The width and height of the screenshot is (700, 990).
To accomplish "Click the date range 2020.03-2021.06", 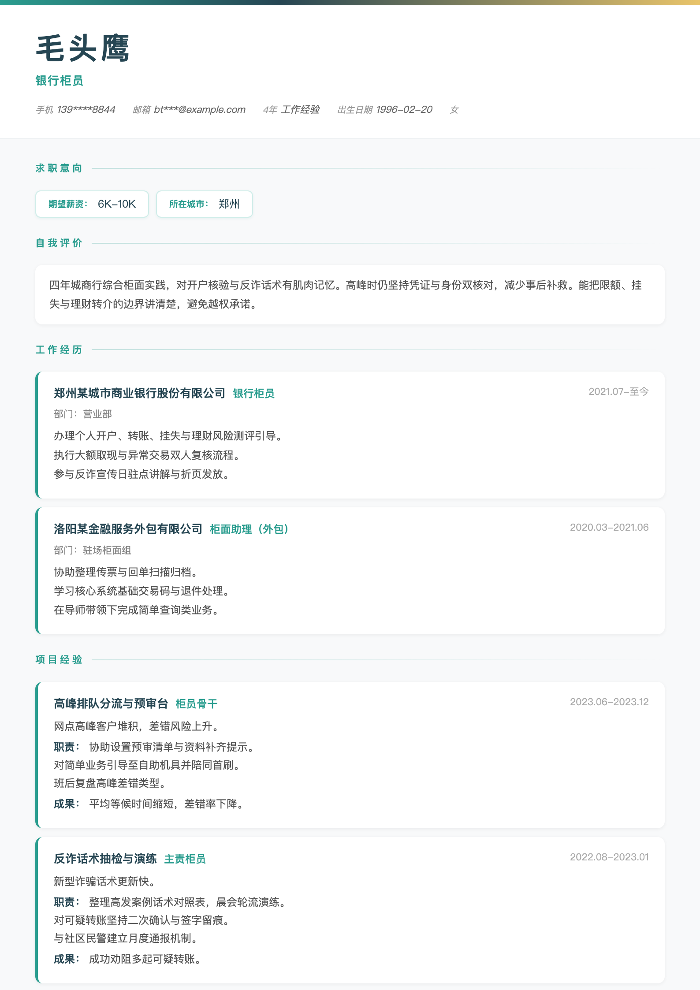I will click(609, 527).
